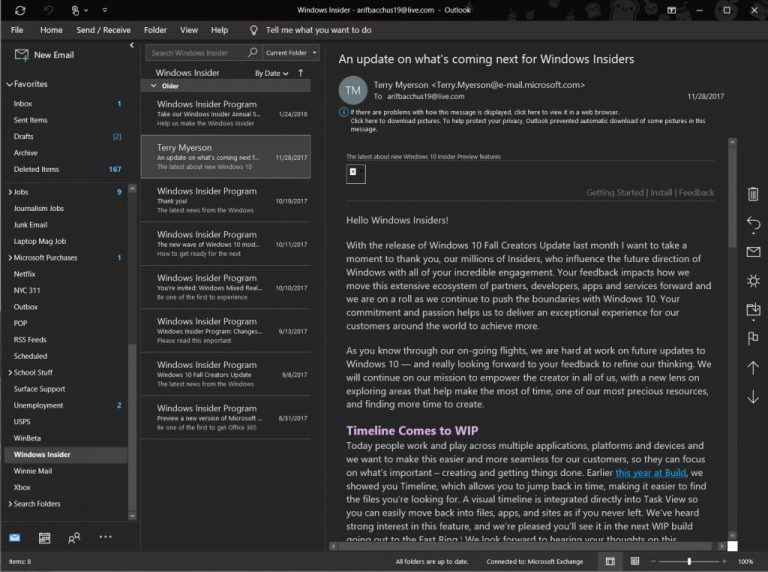Select the Unemployment folder

tap(66, 405)
